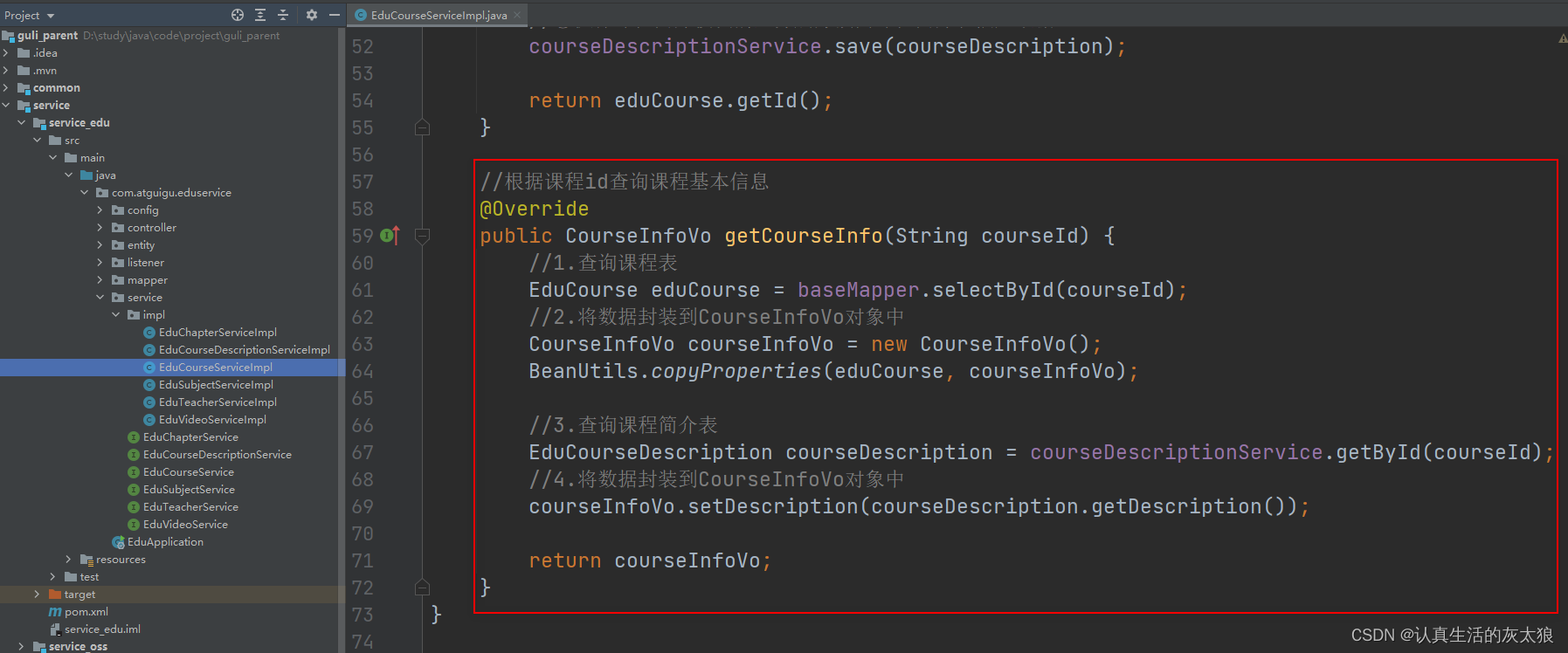Click line number 63 in gutter
Image resolution: width=1568 pixels, height=653 pixels.
pos(363,344)
